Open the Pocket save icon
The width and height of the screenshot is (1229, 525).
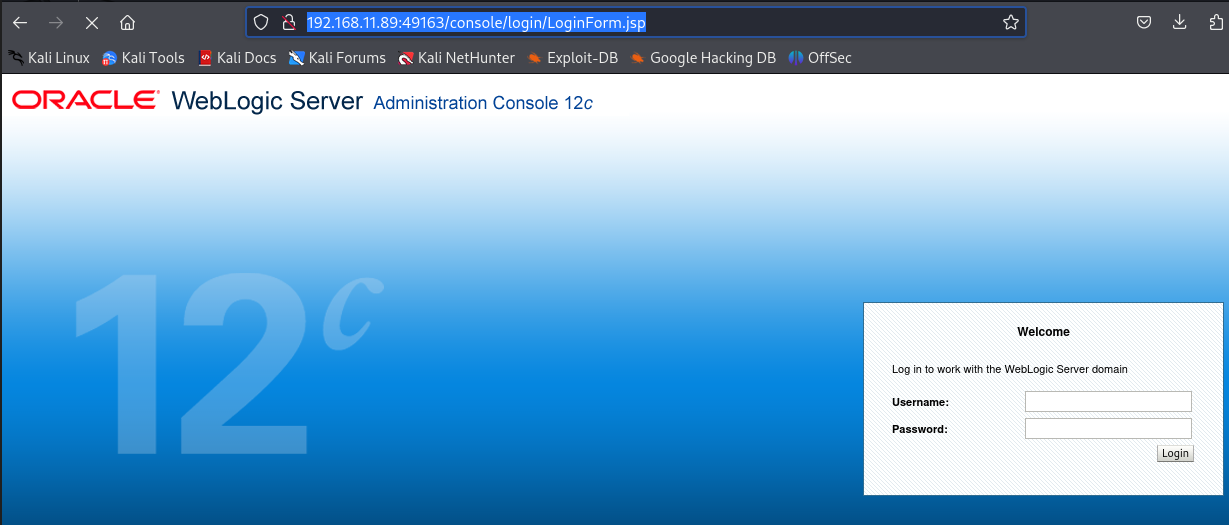[x=1144, y=22]
